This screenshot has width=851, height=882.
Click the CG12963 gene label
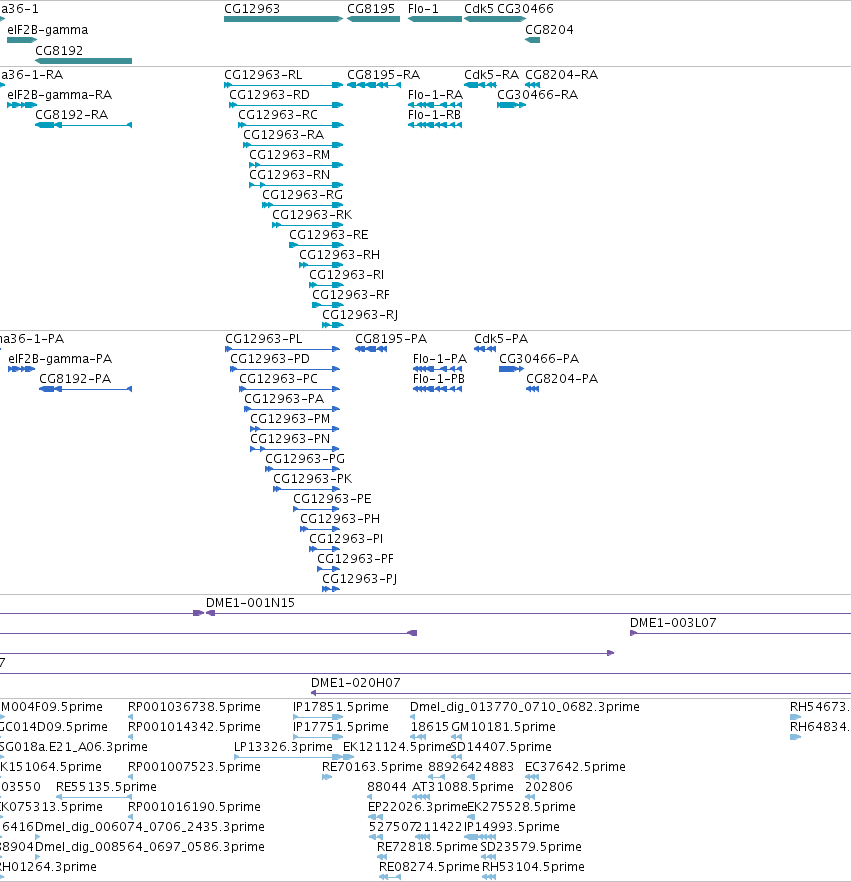(251, 8)
